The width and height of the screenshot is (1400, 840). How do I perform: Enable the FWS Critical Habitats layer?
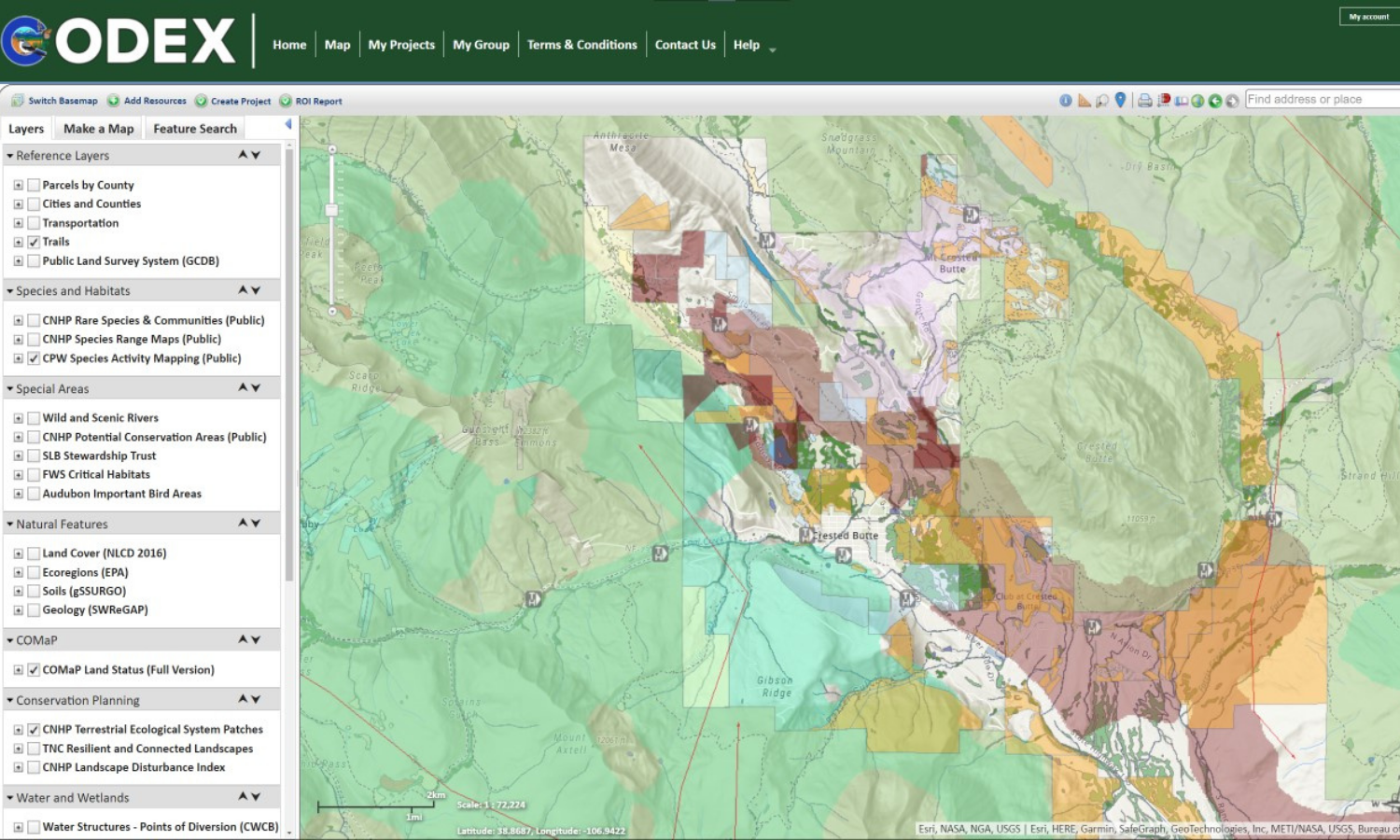(x=34, y=474)
